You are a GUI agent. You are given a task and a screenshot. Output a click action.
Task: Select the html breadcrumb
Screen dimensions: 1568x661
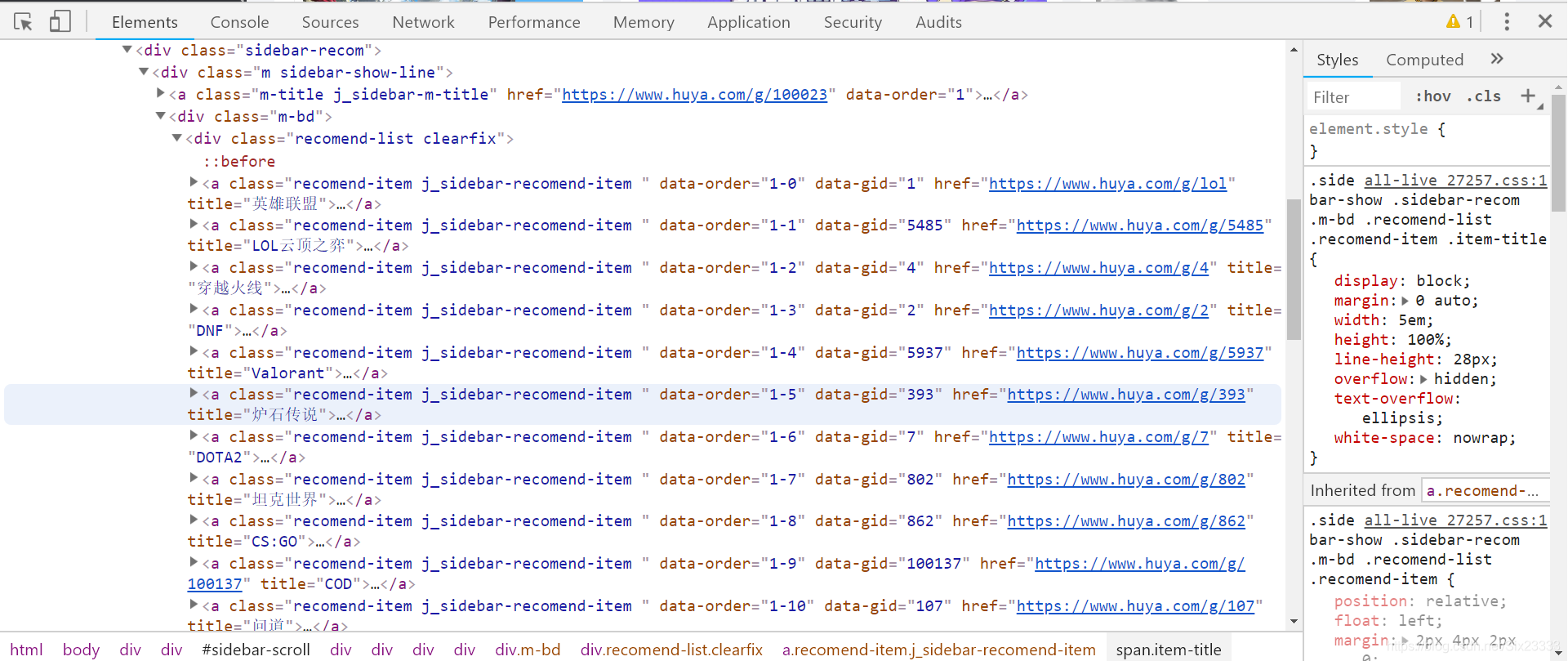pos(26,650)
